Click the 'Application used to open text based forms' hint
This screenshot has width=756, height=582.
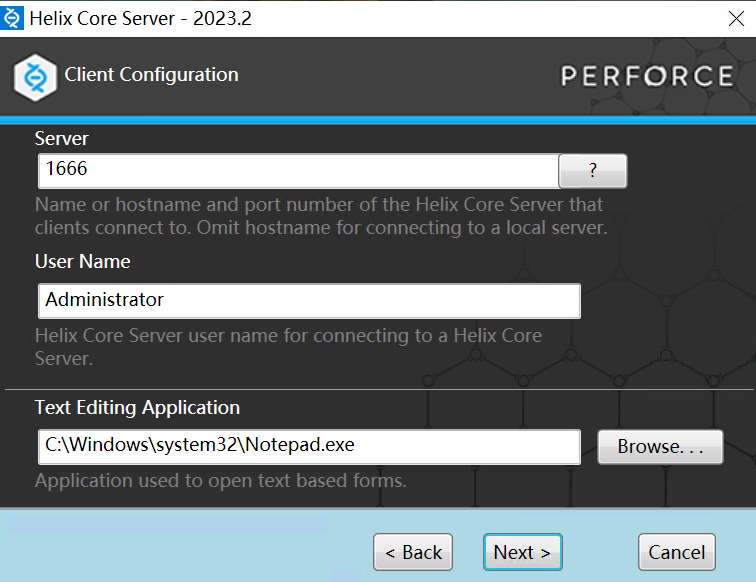221,481
